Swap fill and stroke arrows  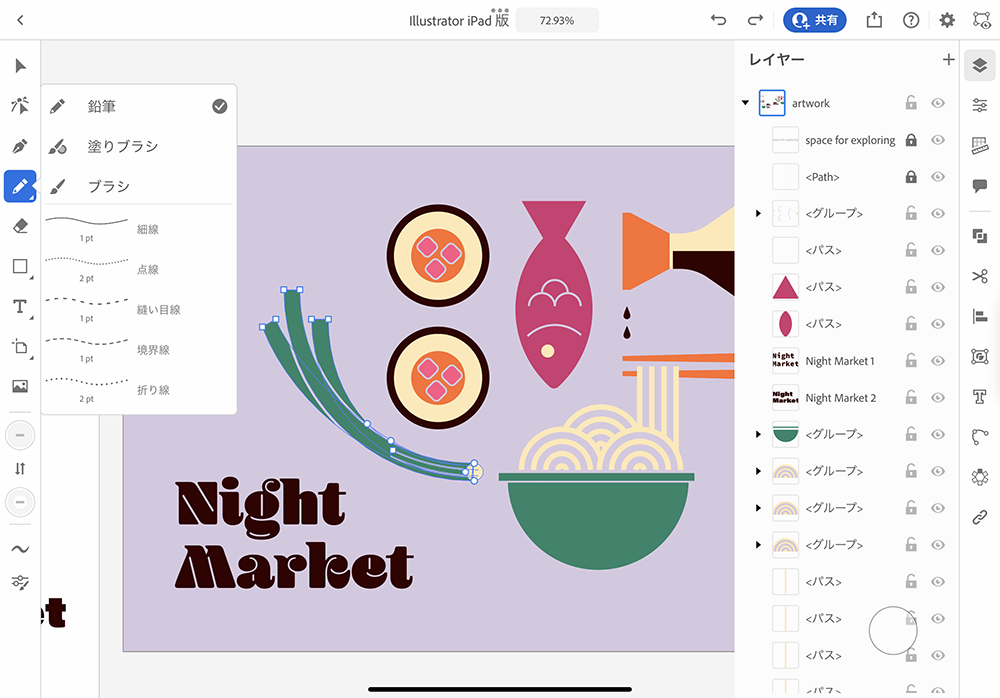tap(20, 469)
